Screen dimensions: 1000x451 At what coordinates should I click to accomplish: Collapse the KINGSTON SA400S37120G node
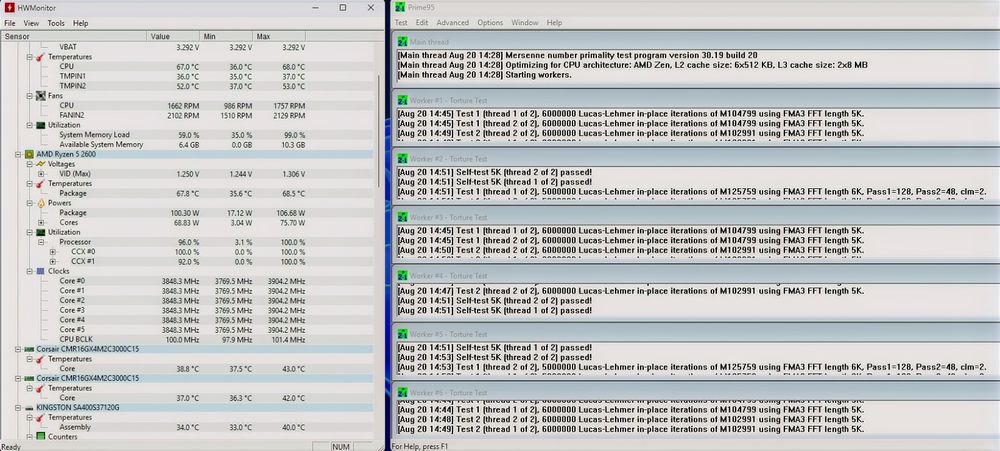click(18, 408)
